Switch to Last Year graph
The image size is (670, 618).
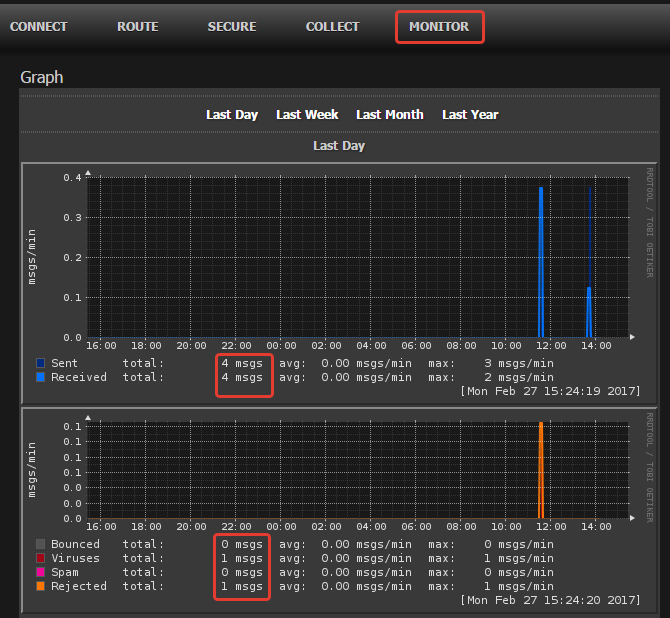point(470,115)
